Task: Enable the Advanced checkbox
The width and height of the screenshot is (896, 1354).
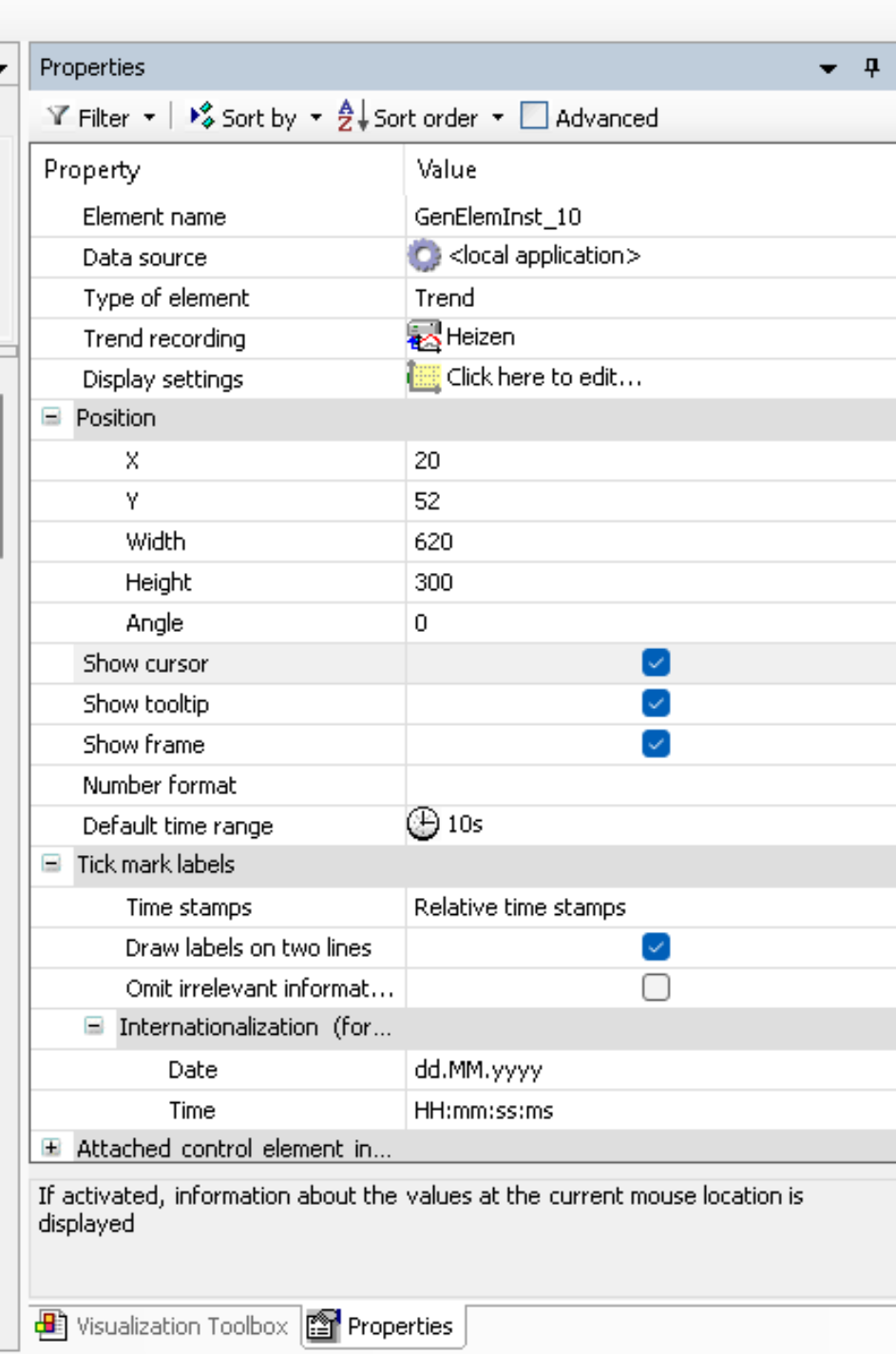Action: pyautogui.click(x=535, y=116)
